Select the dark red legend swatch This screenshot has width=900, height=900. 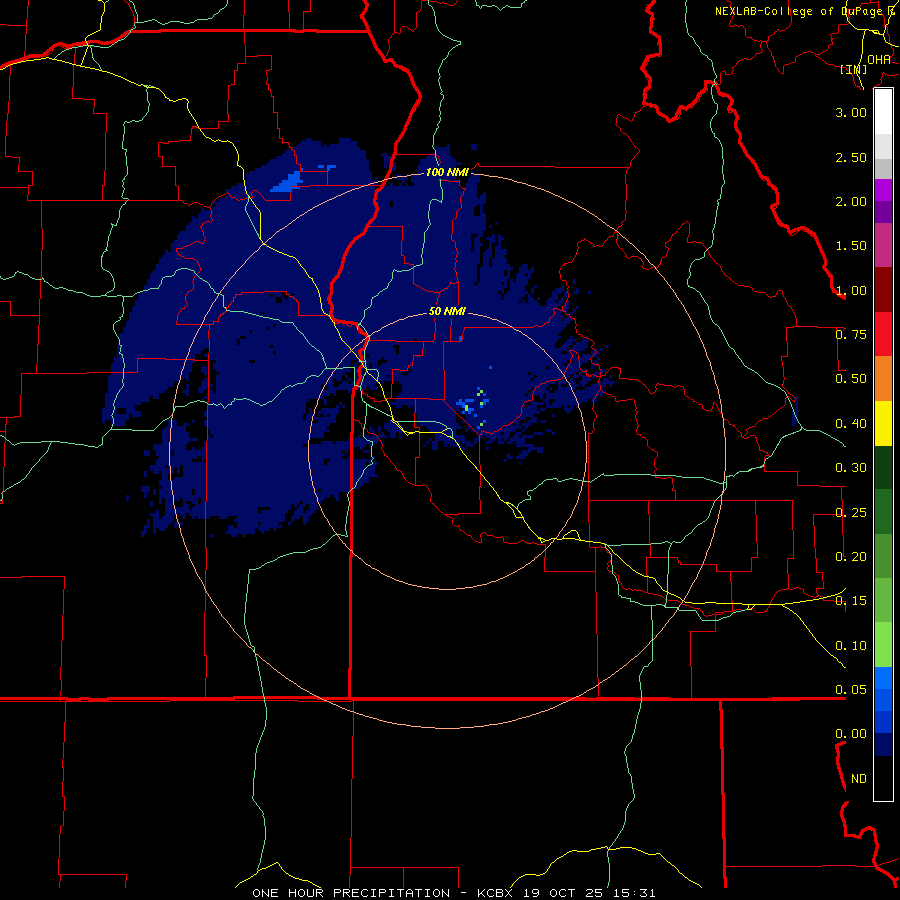(883, 290)
